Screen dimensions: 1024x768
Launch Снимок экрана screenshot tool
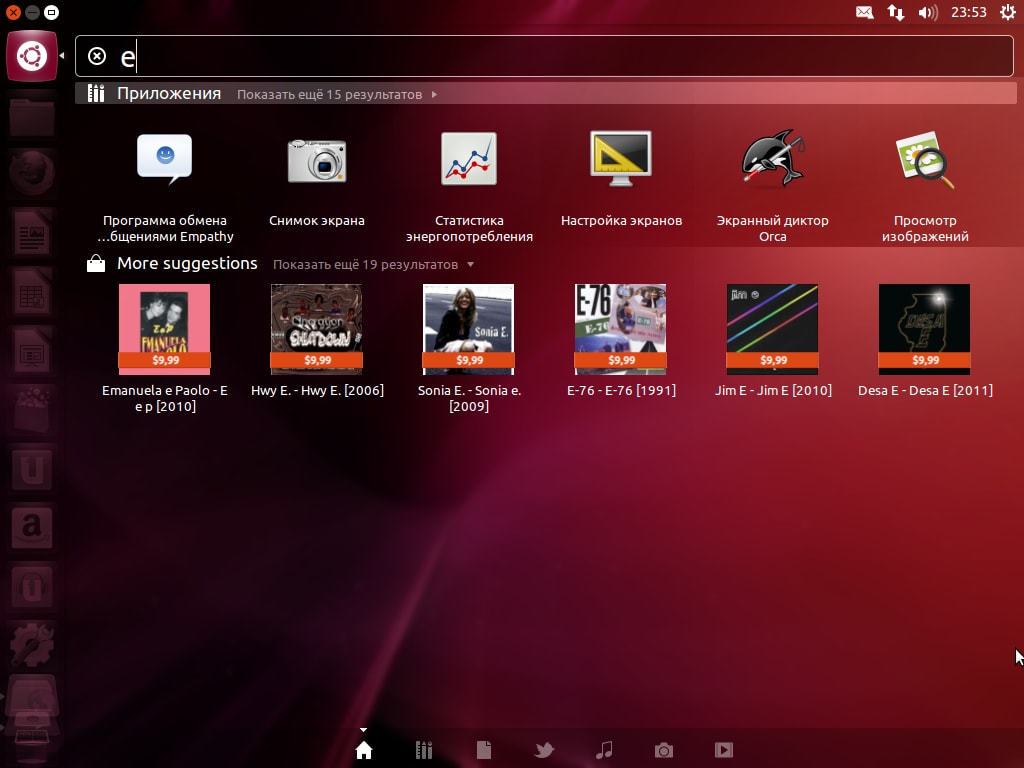click(x=317, y=160)
